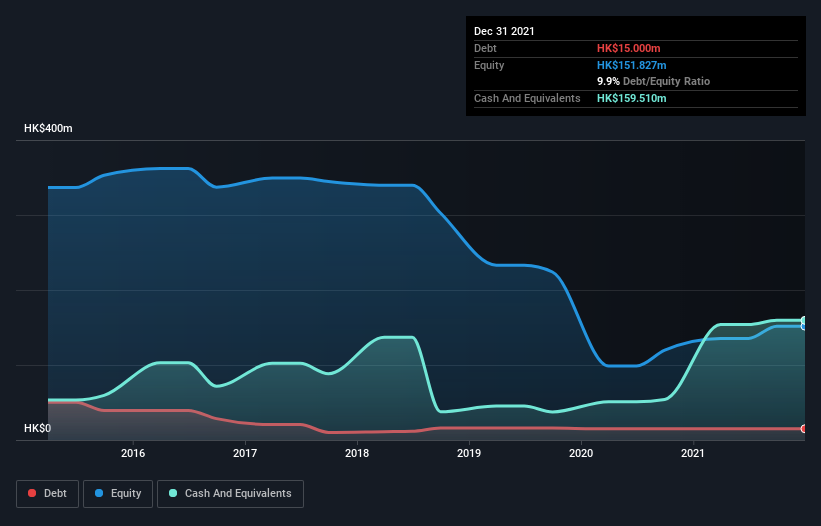Image resolution: width=821 pixels, height=526 pixels.
Task: Click the teal Cash And Equivalents legend dot
Action: tap(173, 493)
